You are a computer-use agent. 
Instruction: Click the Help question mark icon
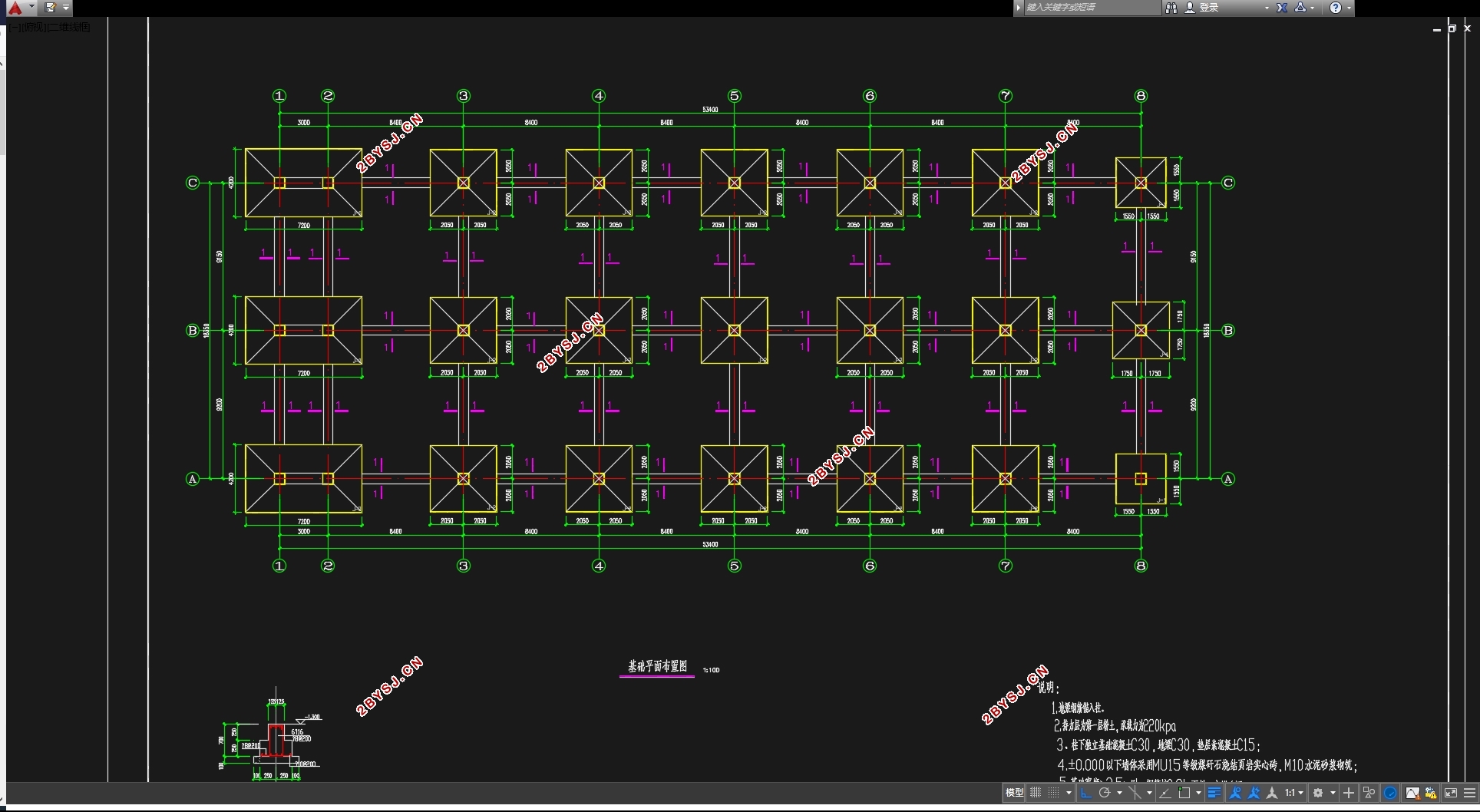pyautogui.click(x=1336, y=8)
